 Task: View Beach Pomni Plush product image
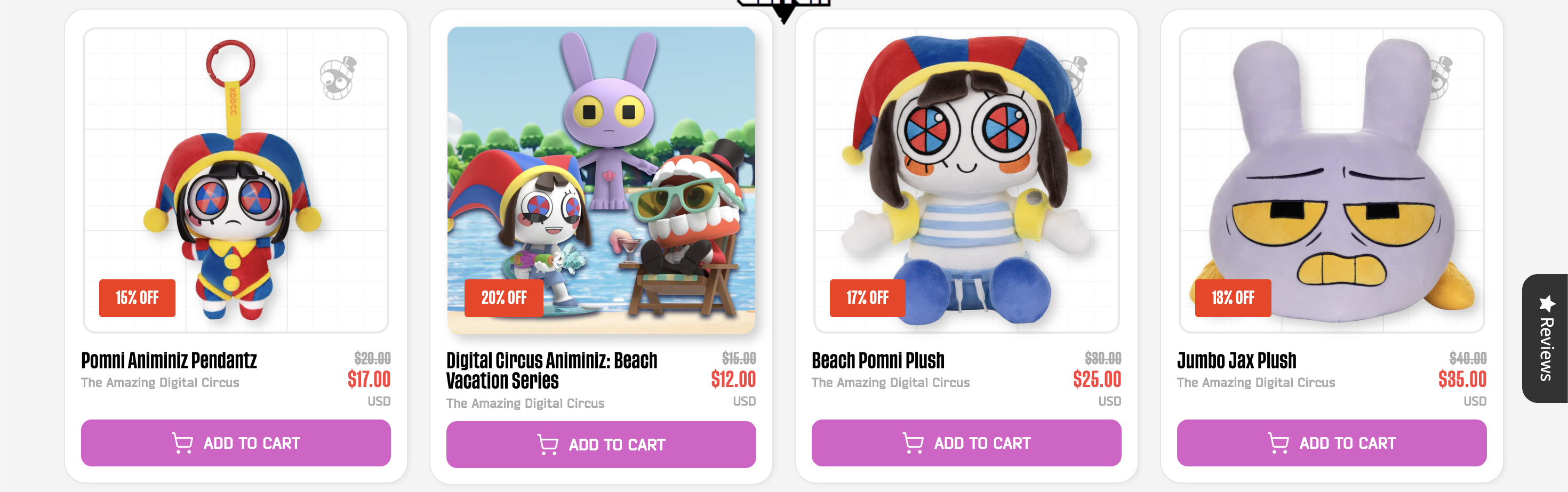click(966, 180)
